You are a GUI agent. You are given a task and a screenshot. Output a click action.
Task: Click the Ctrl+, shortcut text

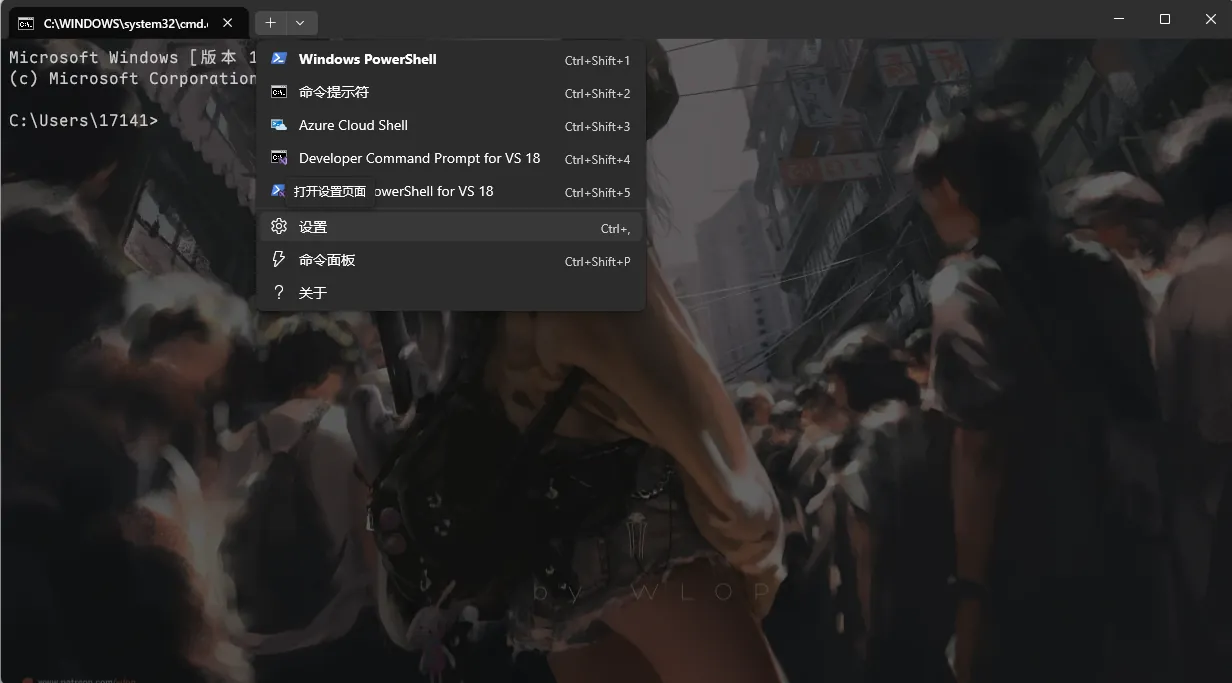click(615, 228)
